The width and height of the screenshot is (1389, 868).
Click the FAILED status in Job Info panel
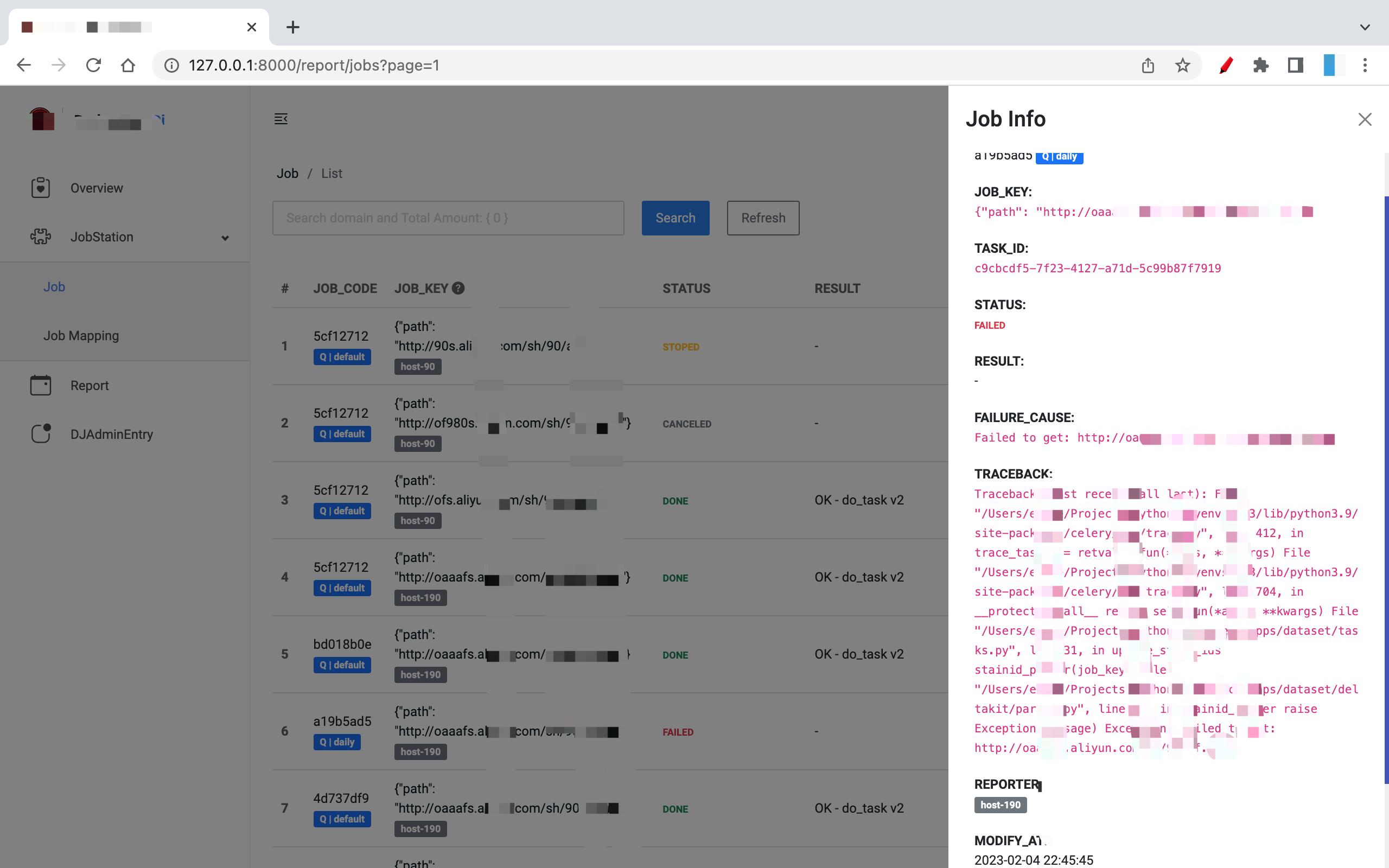[990, 325]
